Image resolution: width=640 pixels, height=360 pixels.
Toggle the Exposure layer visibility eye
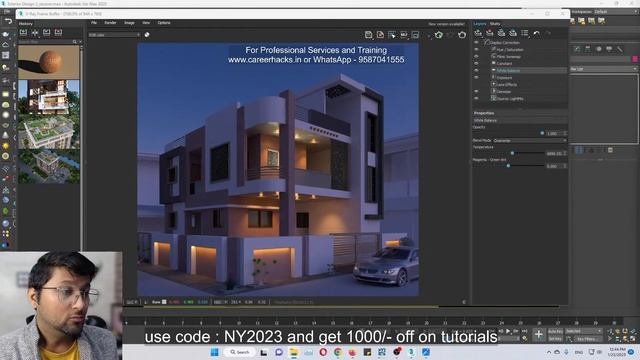(476, 77)
